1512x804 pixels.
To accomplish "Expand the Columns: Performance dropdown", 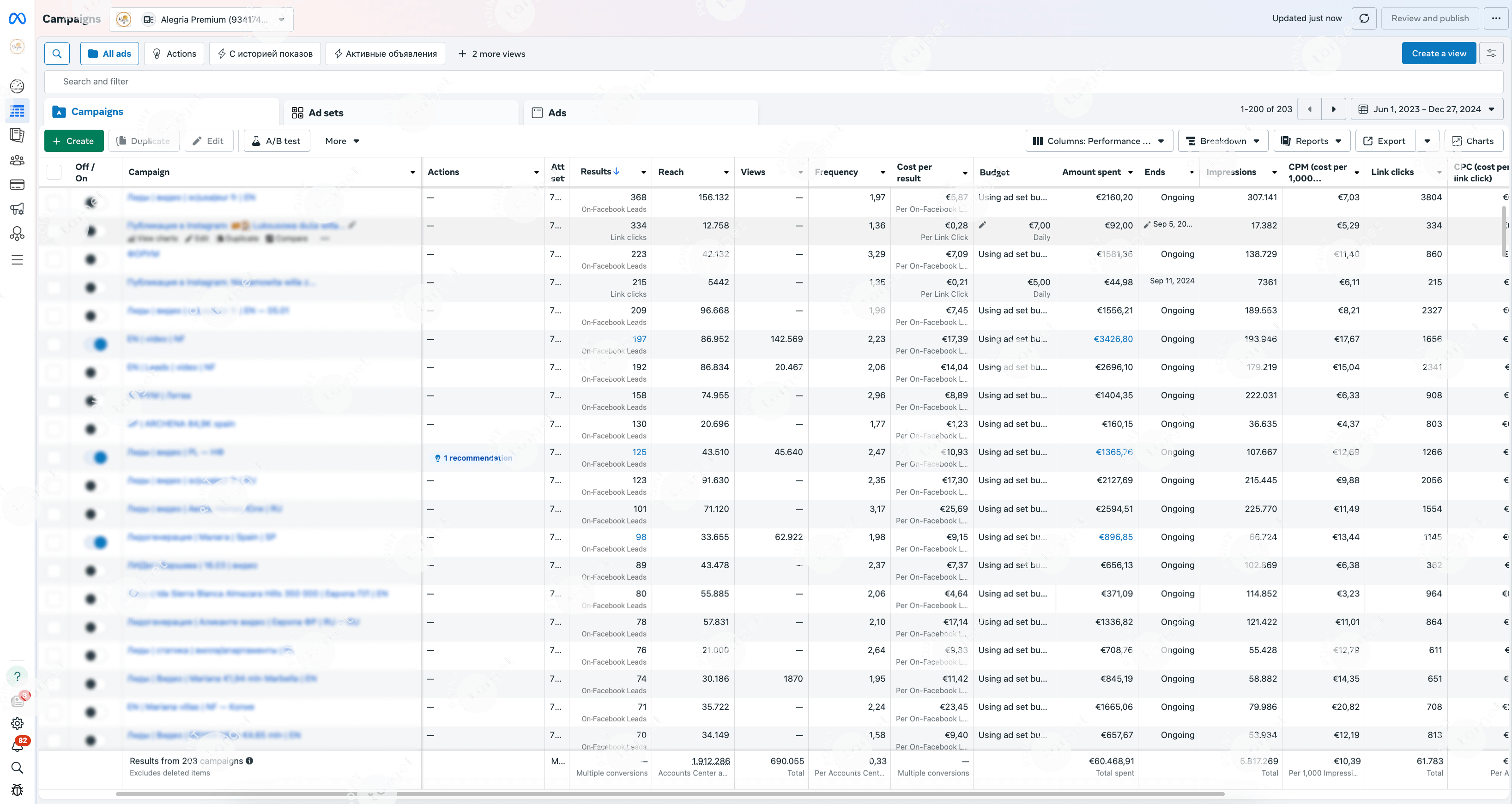I will pos(1099,141).
